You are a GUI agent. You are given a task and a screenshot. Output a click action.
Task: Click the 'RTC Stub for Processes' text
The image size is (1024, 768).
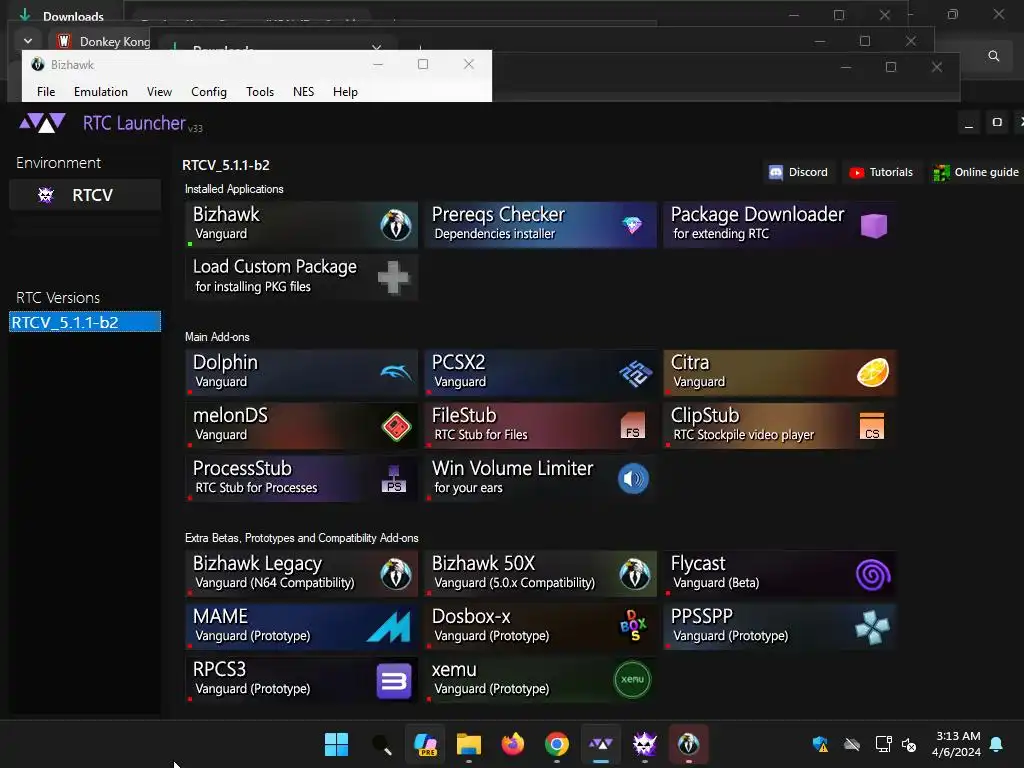tap(256, 488)
